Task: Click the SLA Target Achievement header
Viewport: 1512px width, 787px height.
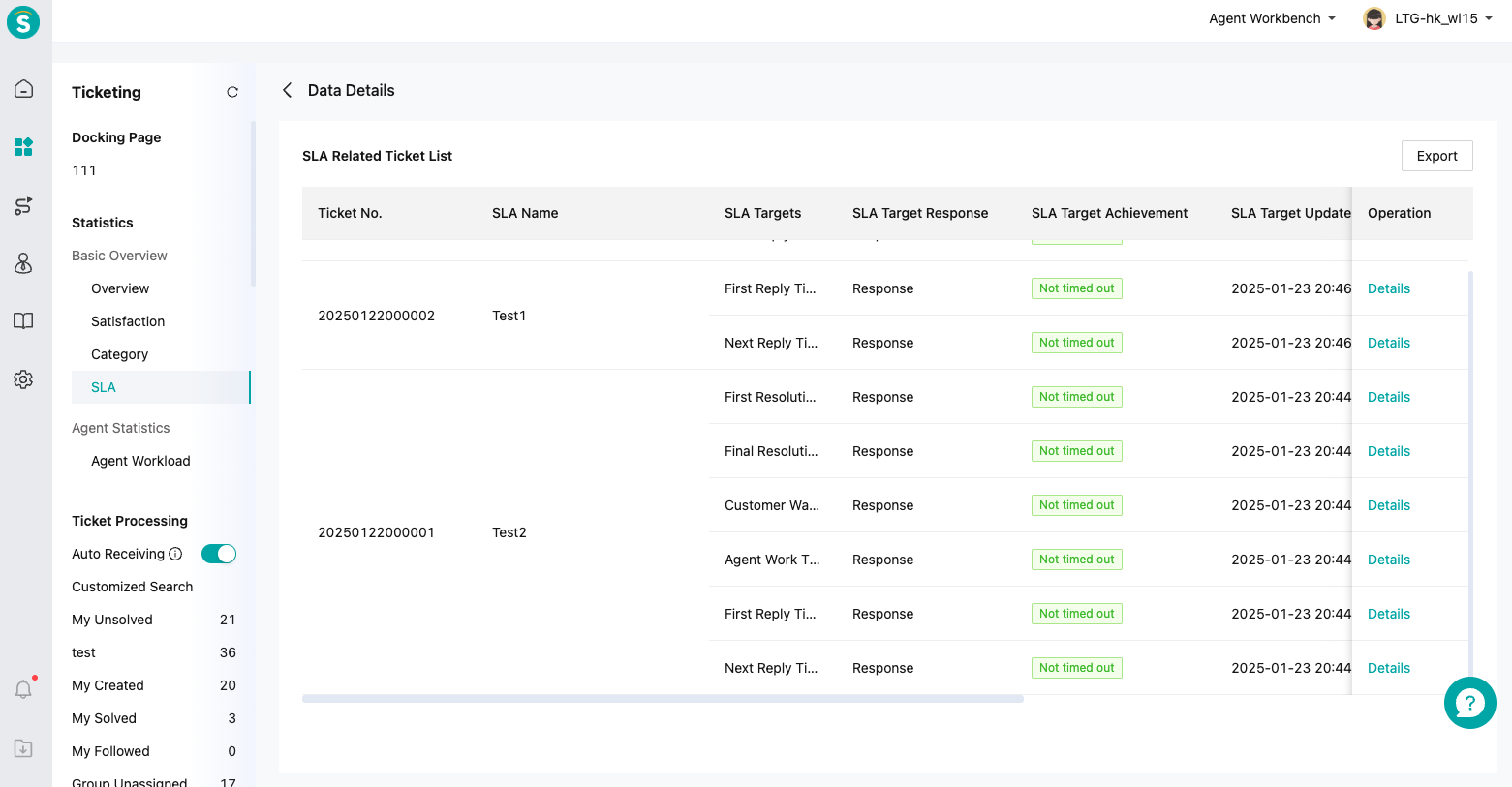Action: click(x=1109, y=213)
